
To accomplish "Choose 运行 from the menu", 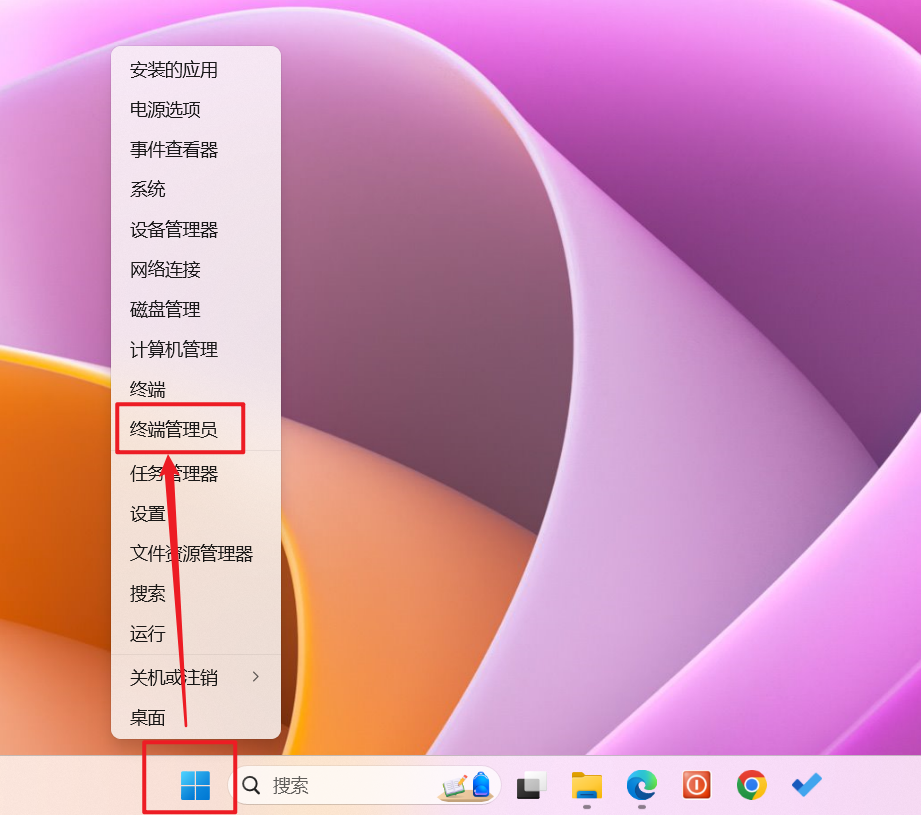I will pos(196,634).
